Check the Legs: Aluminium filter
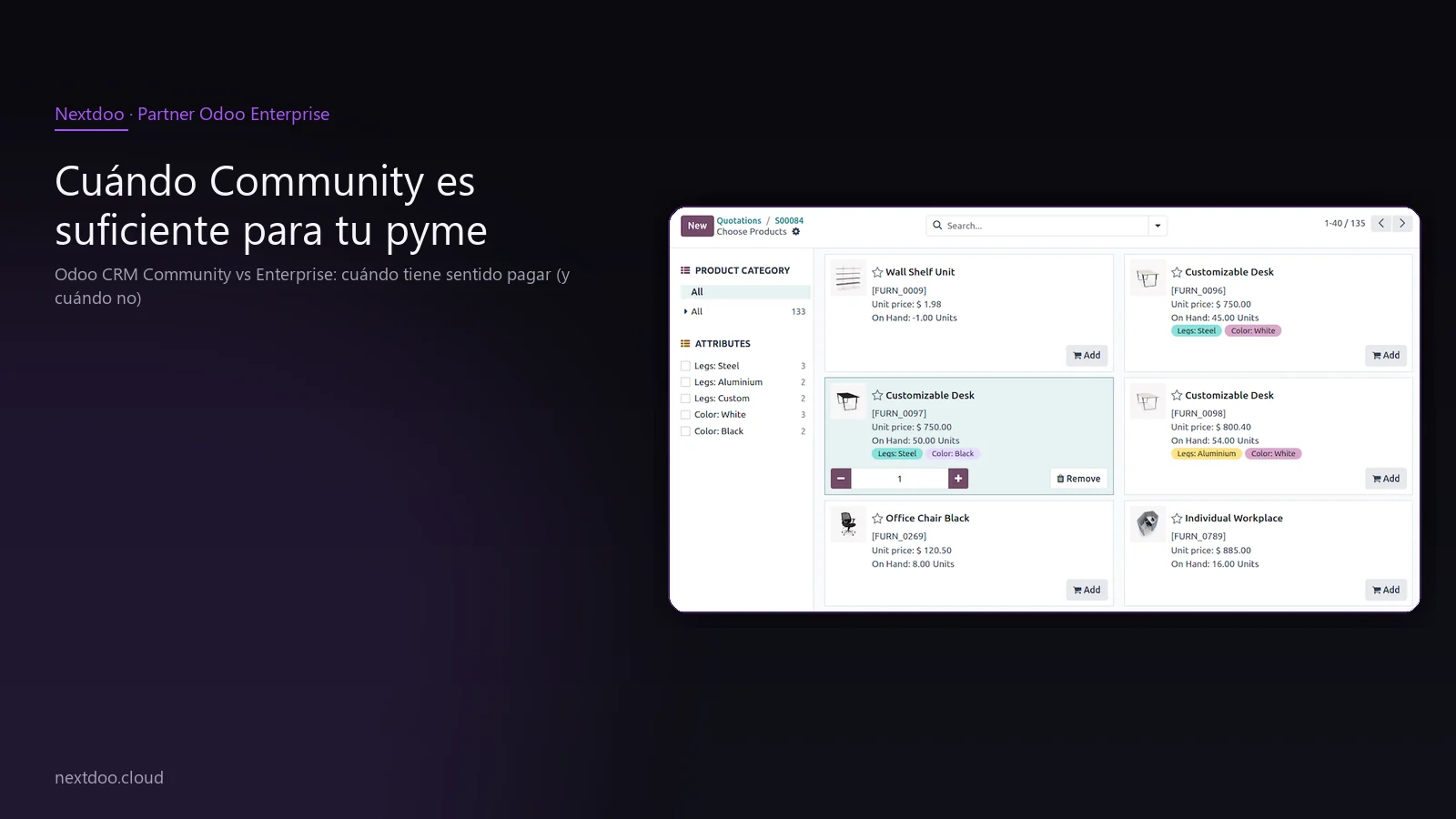 685,382
